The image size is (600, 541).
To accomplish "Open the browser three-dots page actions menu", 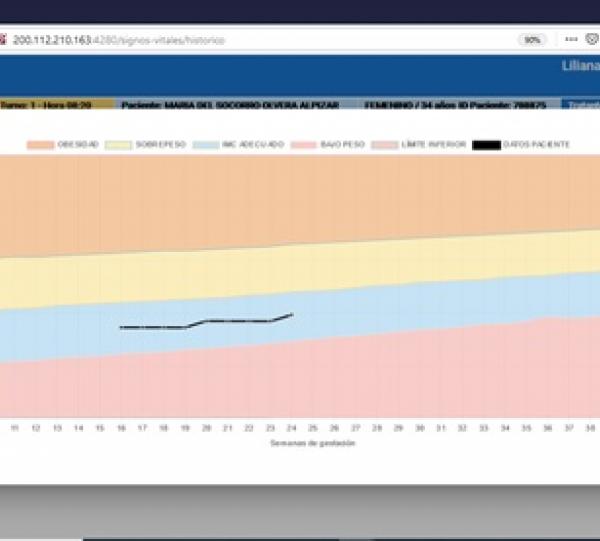I will pyautogui.click(x=570, y=40).
